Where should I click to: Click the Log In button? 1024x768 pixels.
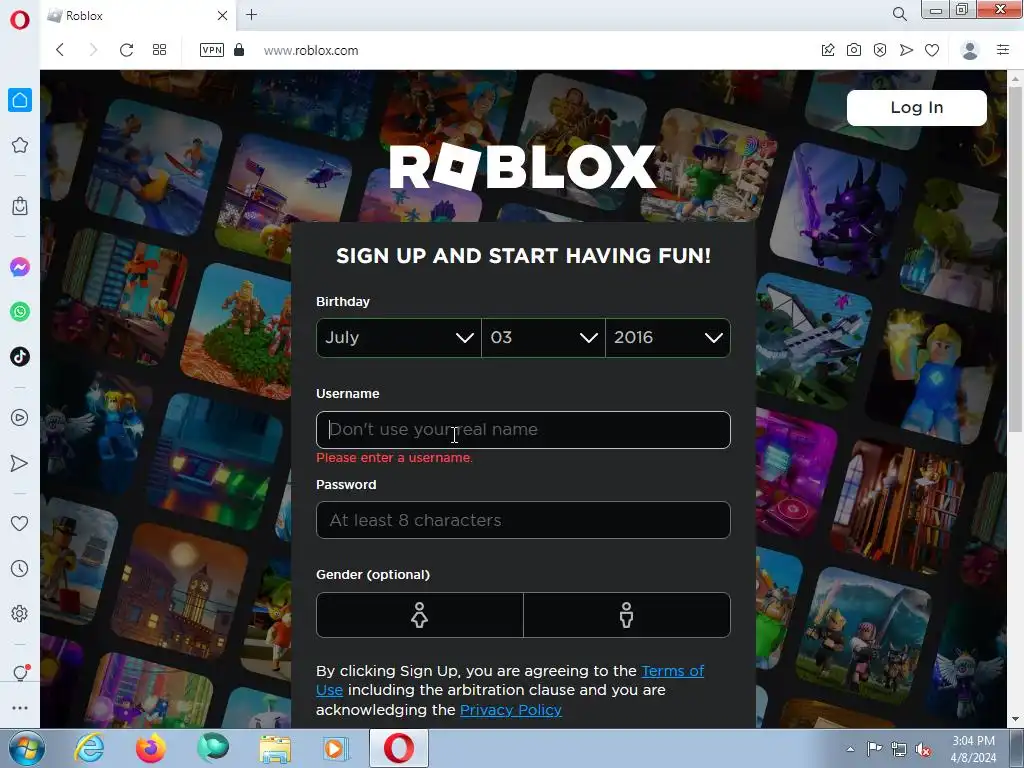[x=916, y=108]
